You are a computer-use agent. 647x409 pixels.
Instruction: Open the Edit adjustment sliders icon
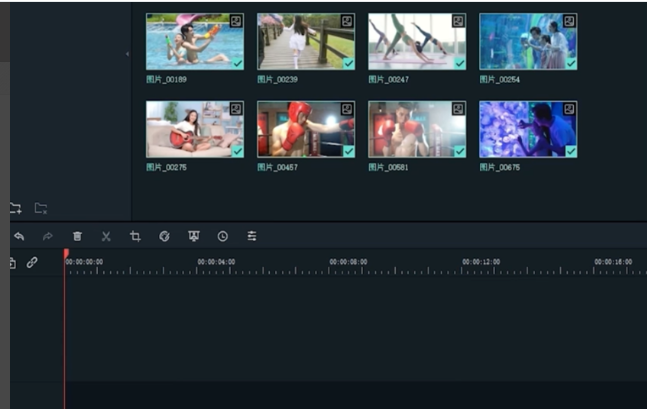[x=252, y=236]
